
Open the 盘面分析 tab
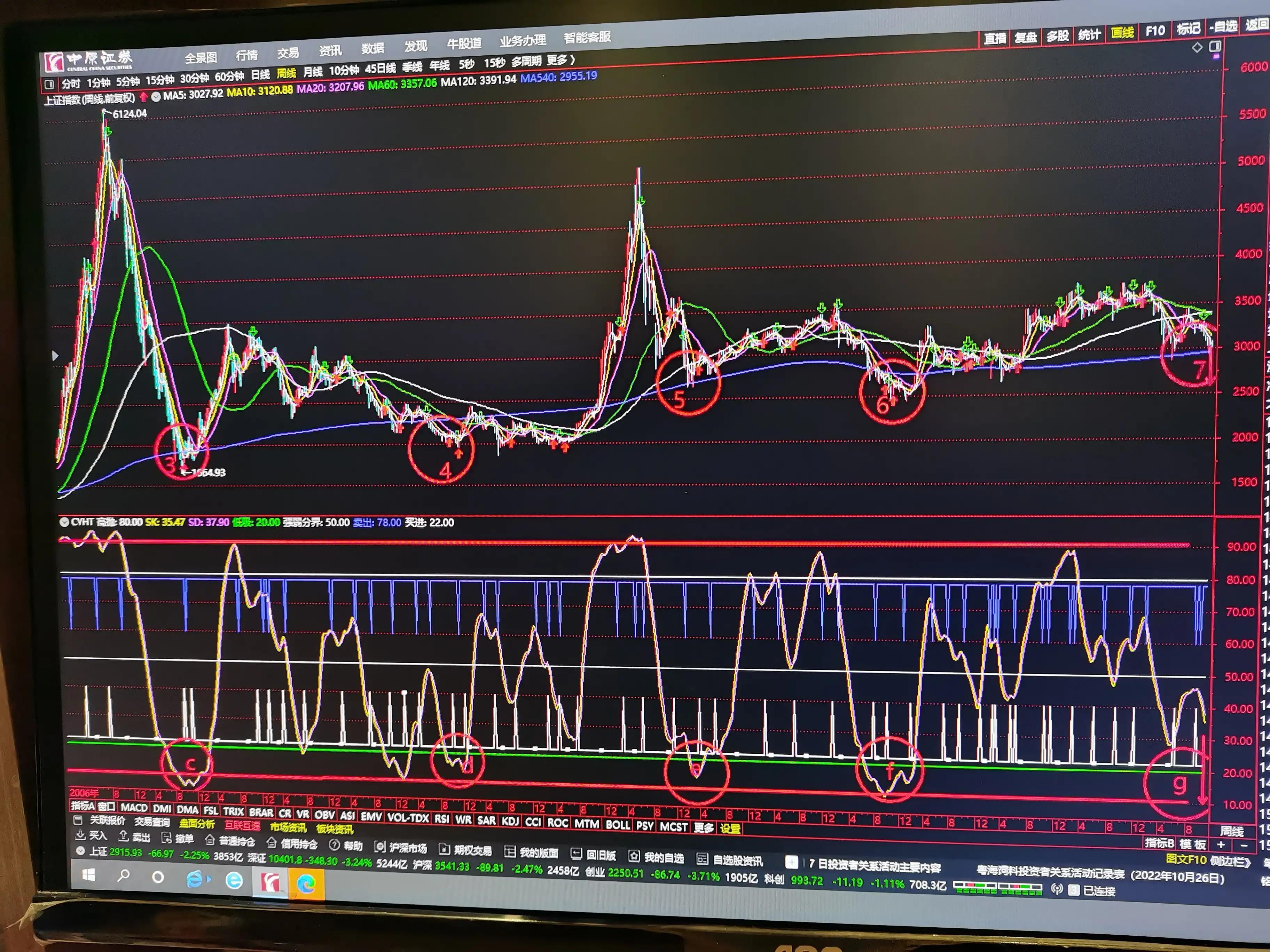(x=197, y=824)
